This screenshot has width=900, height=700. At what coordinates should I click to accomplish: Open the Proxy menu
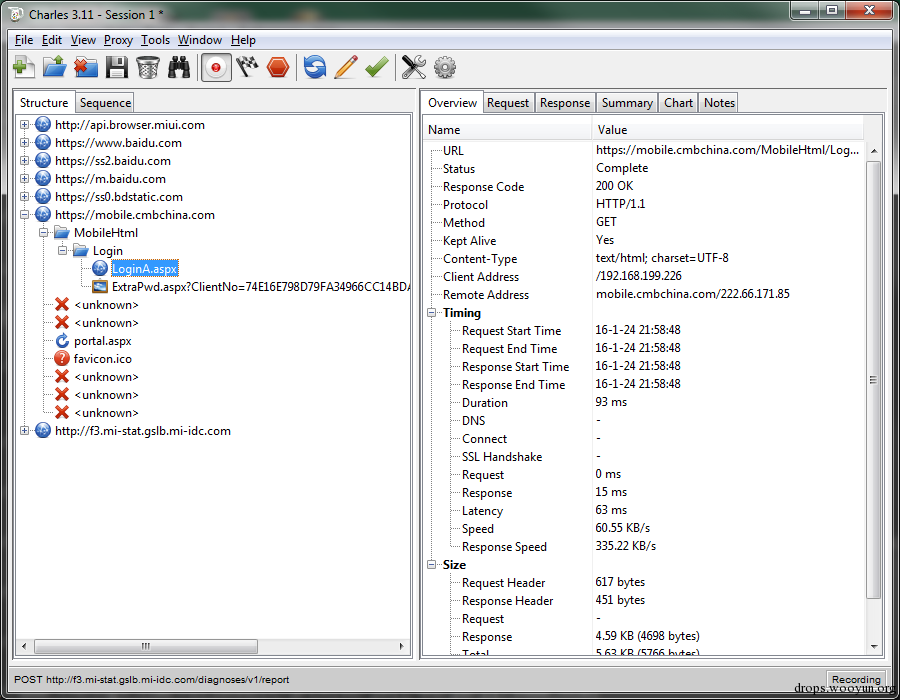pyautogui.click(x=118, y=40)
